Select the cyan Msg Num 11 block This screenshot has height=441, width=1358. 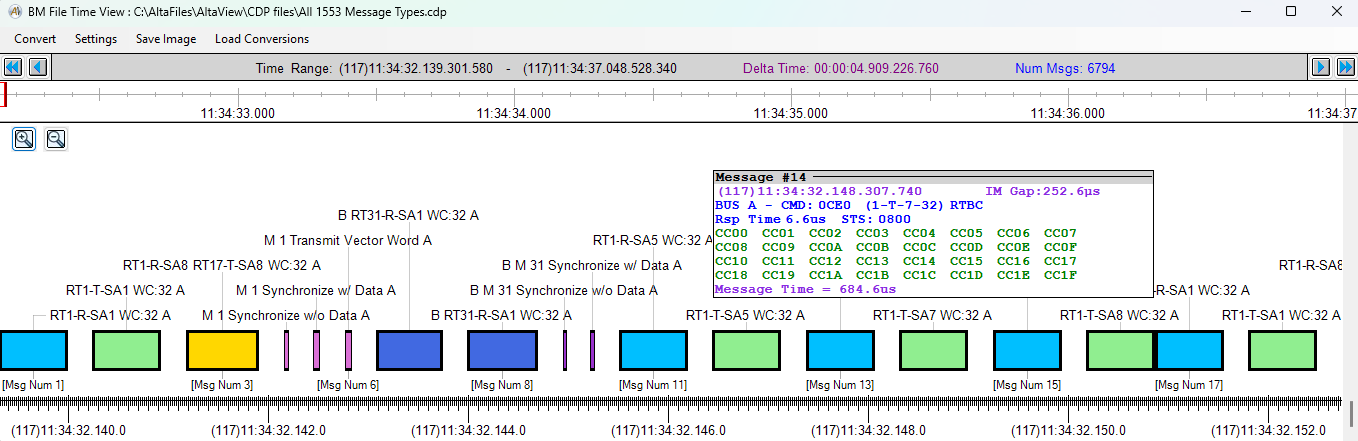(653, 351)
